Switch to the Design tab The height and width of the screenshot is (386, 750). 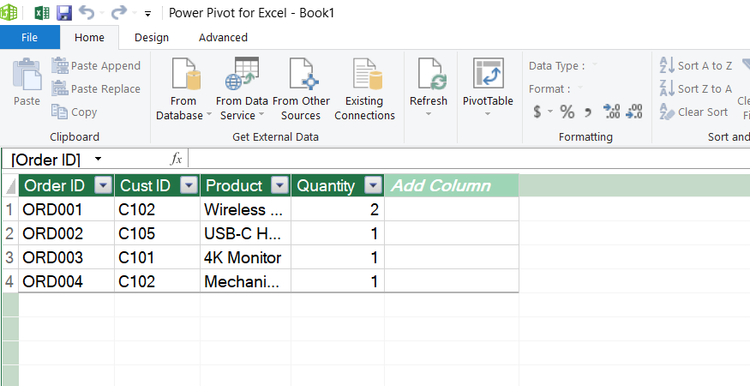tap(152, 37)
